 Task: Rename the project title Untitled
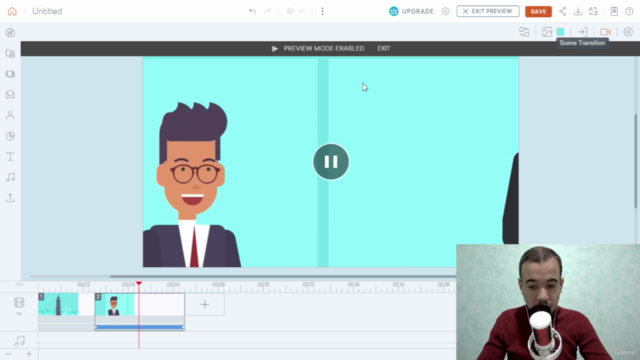(x=47, y=11)
